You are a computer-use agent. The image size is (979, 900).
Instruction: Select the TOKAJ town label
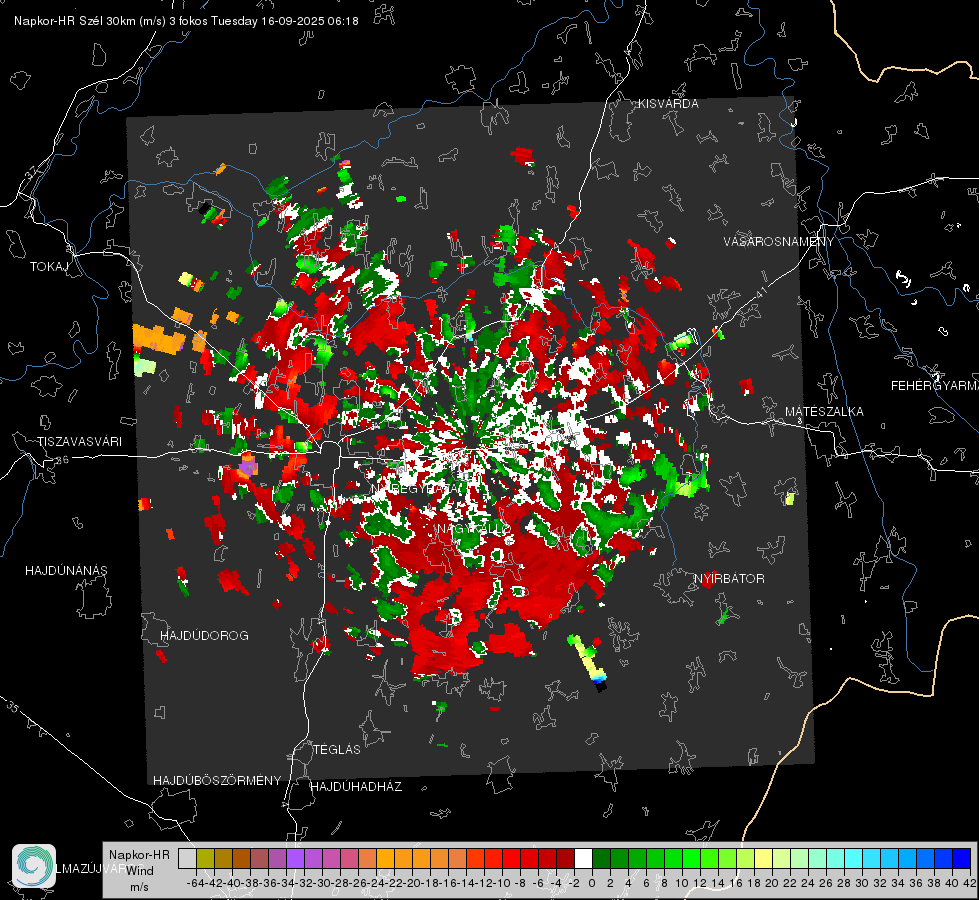point(49,267)
